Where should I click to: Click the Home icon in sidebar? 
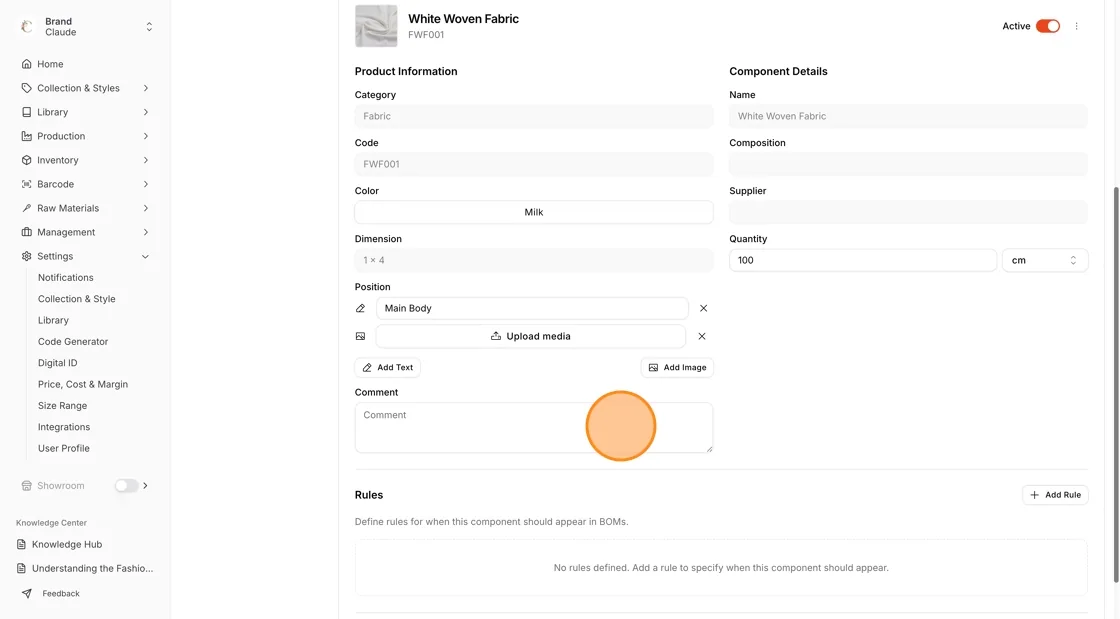point(26,64)
